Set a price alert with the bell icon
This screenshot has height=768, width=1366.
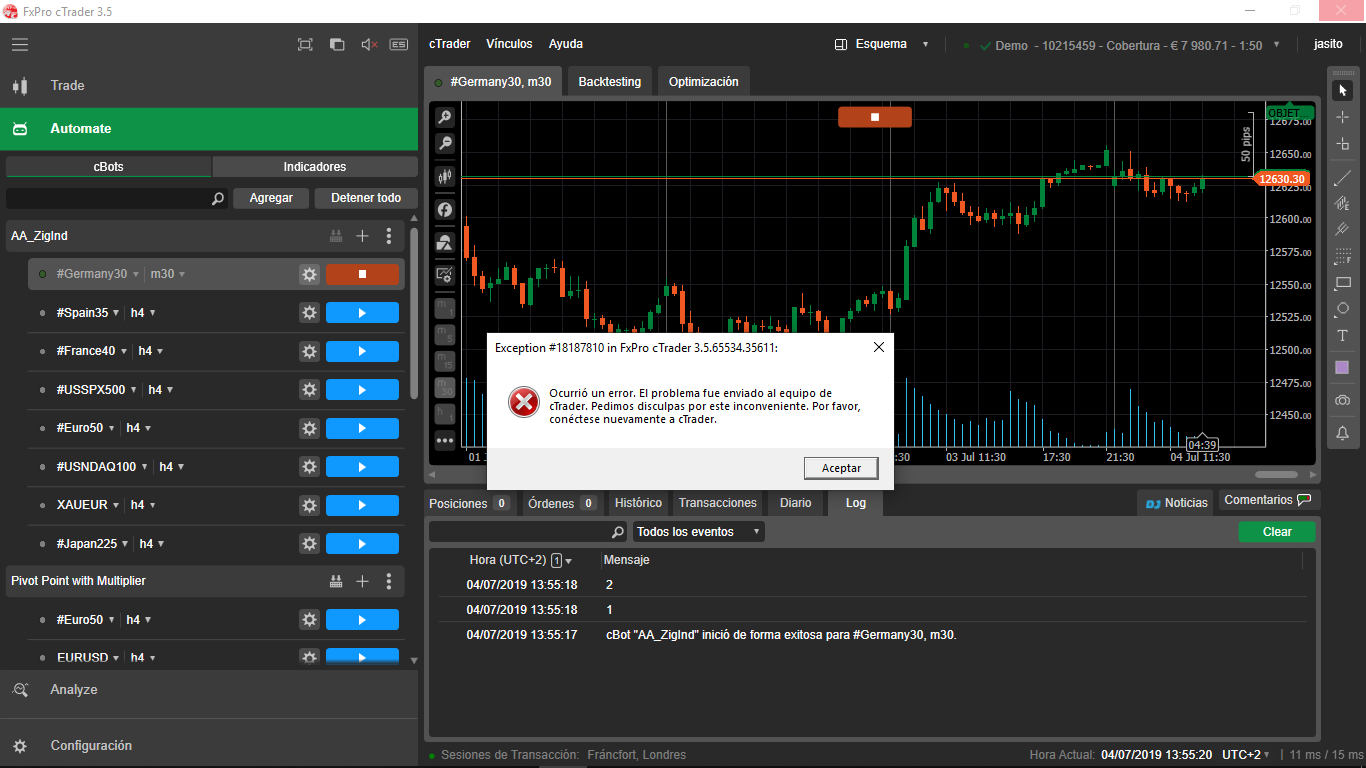1342,433
